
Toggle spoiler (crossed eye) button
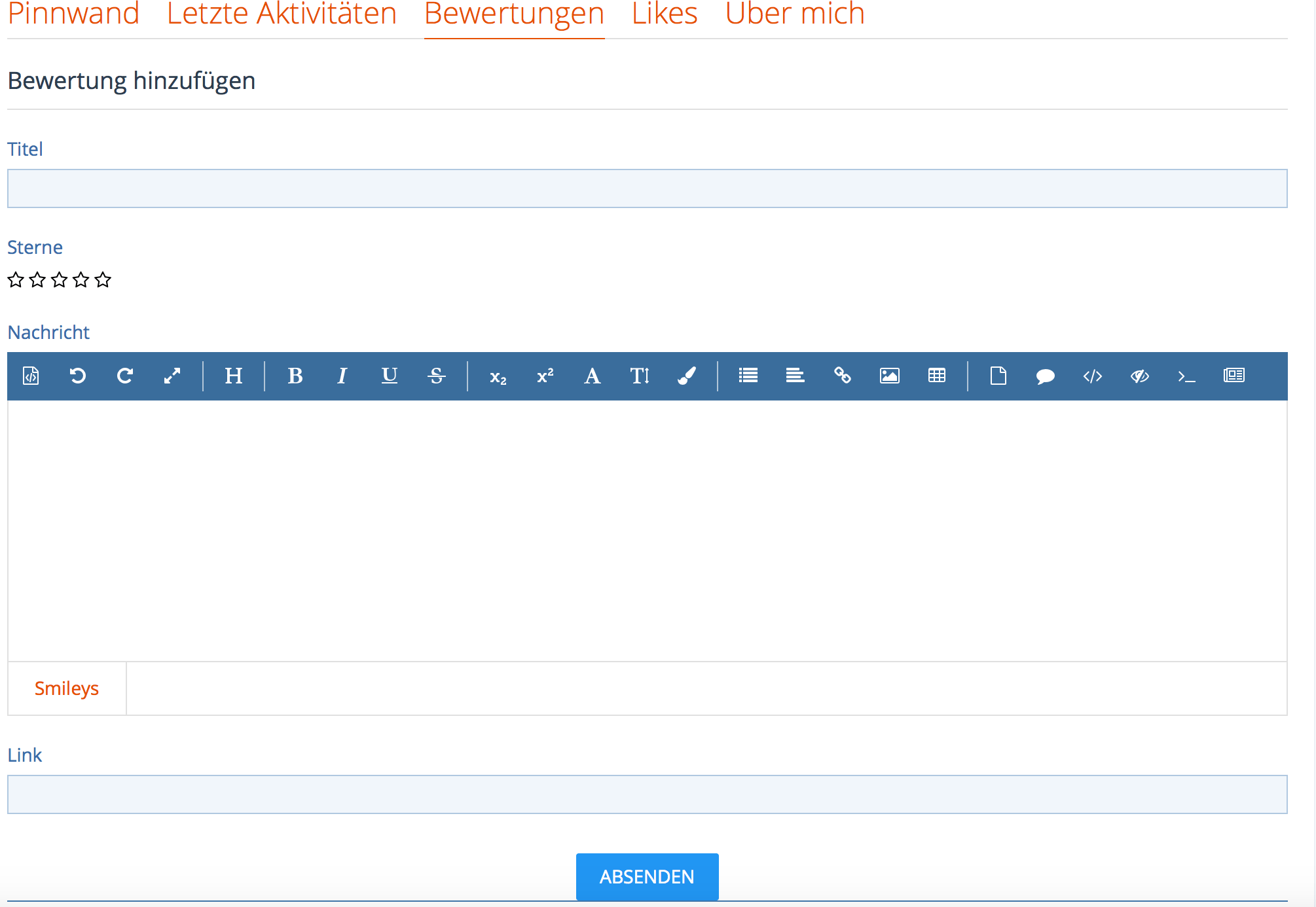tap(1140, 376)
